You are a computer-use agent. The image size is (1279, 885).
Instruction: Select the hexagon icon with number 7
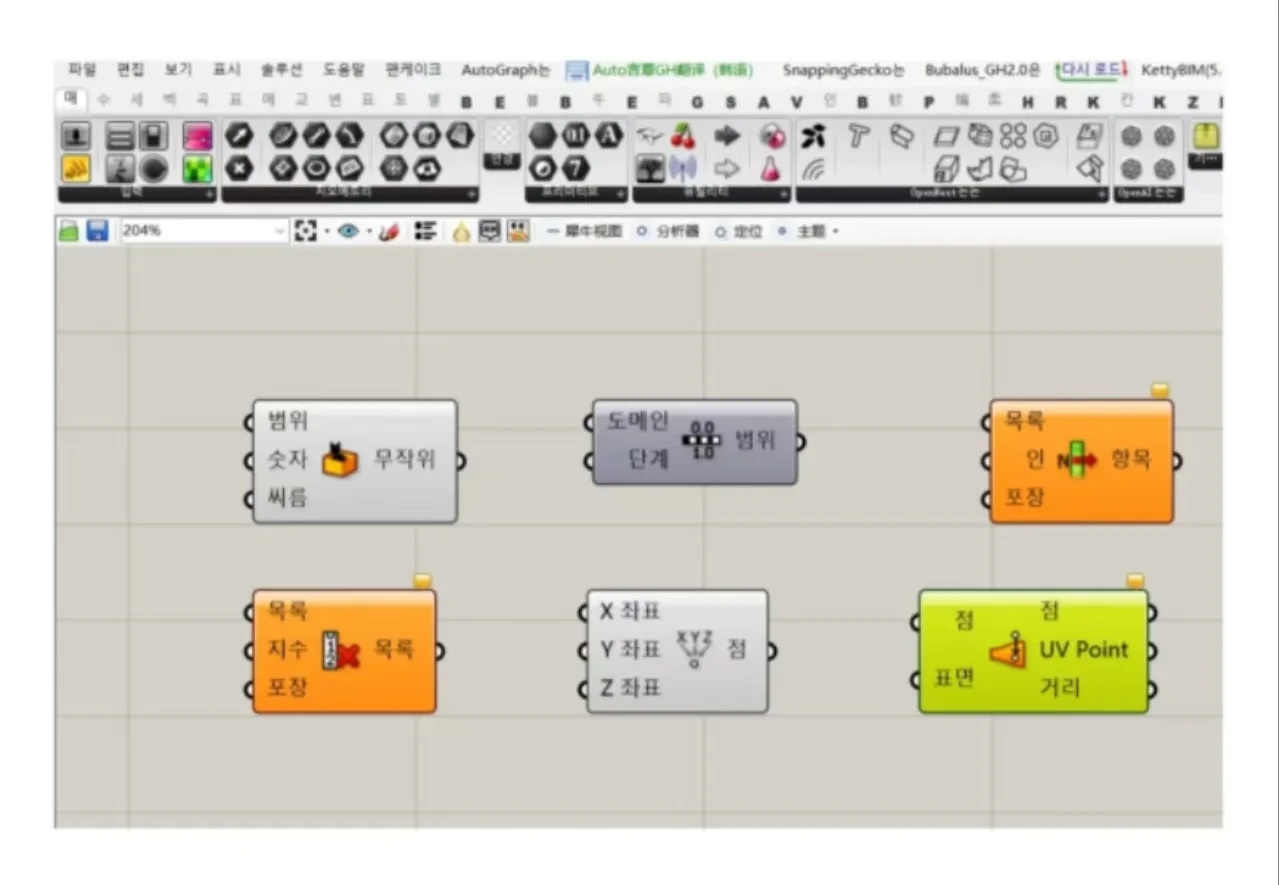pos(577,168)
